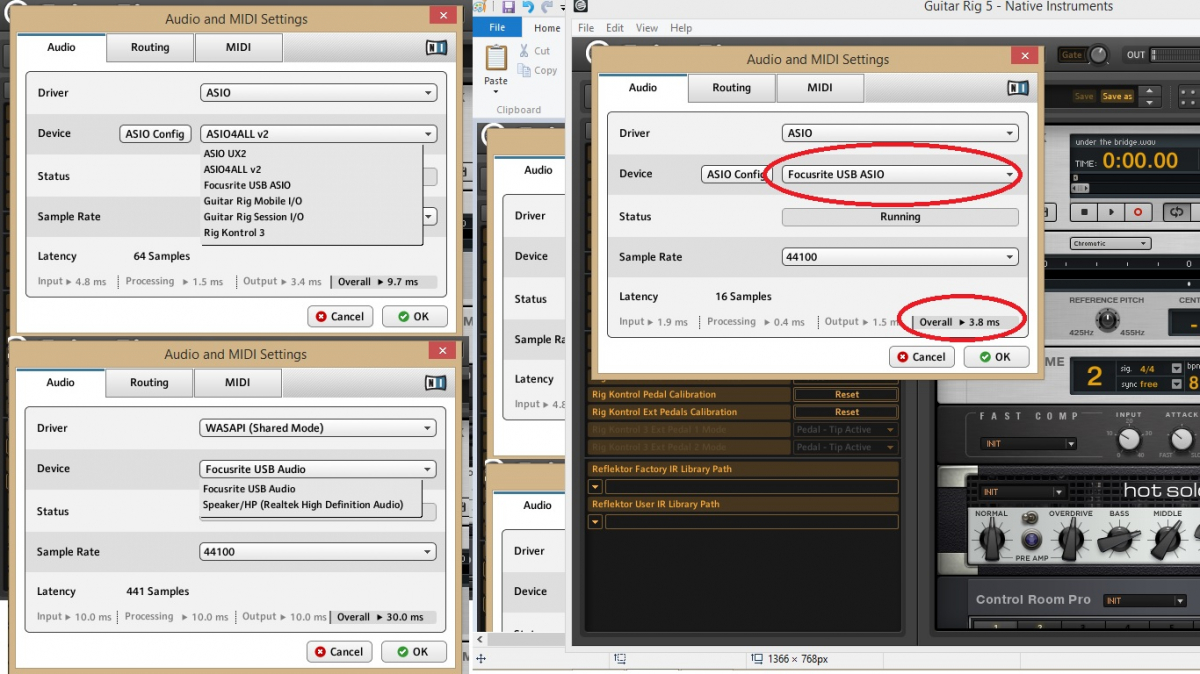Switch to Routing tab in top-left dialog
The width and height of the screenshot is (1200, 674).
(x=150, y=47)
